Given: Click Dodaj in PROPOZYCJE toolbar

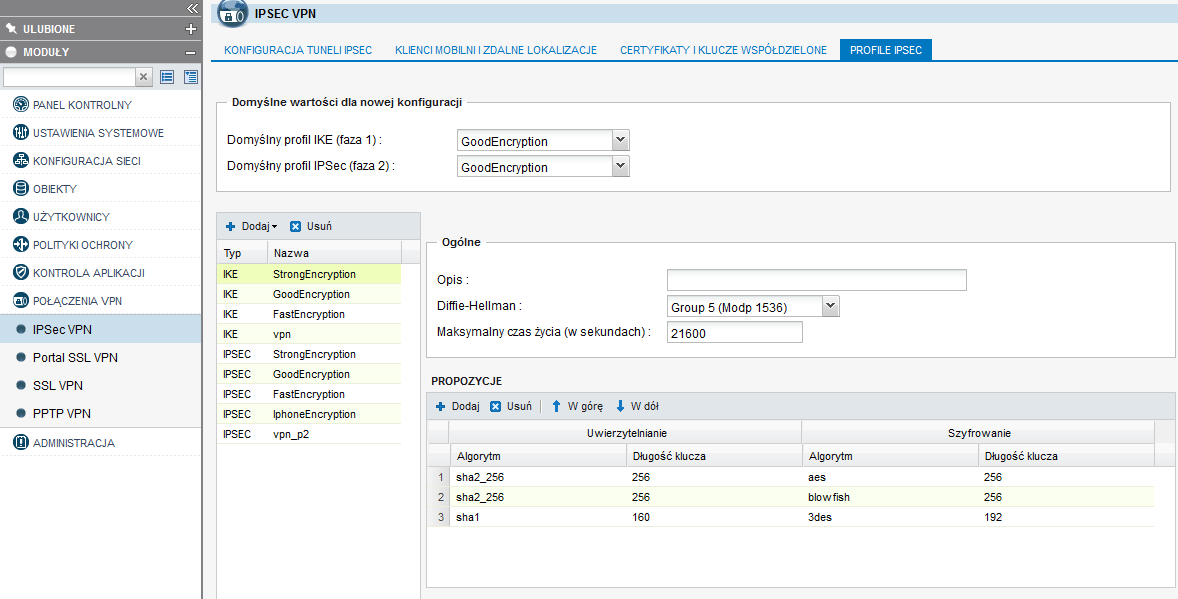Looking at the screenshot, I should coord(458,406).
